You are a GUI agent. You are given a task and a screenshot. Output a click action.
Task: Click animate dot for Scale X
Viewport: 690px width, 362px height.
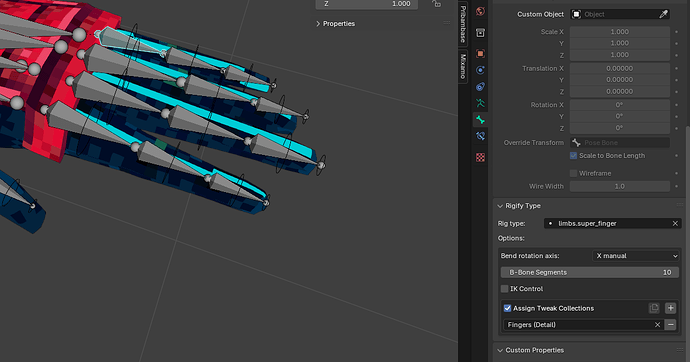click(x=676, y=32)
